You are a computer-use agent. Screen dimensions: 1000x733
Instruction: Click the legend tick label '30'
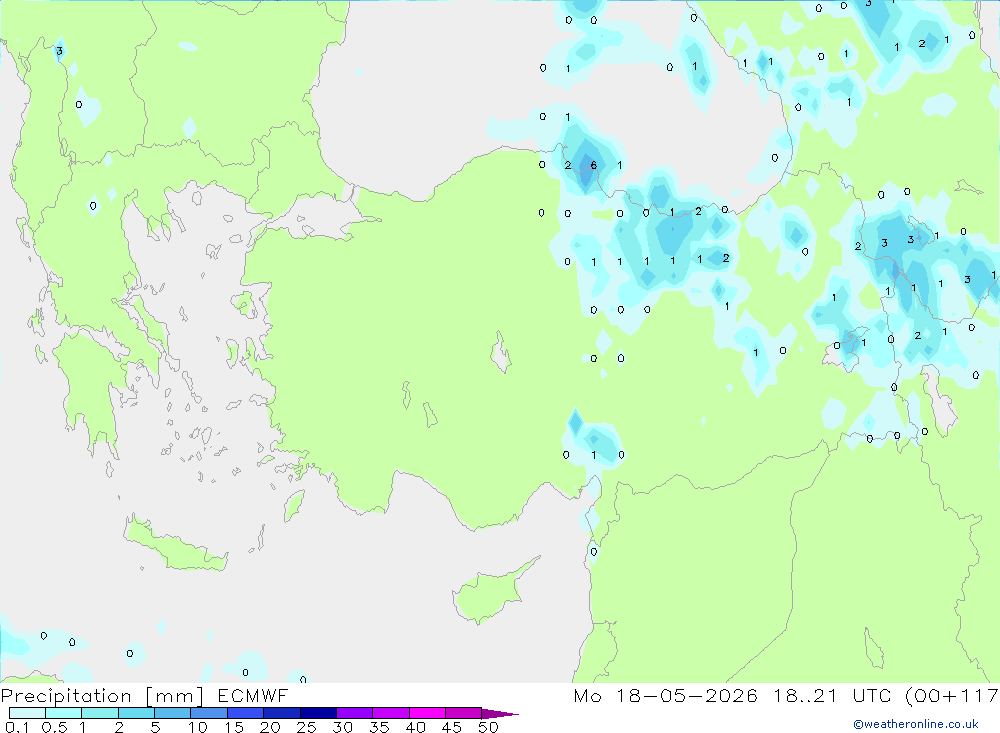343,727
